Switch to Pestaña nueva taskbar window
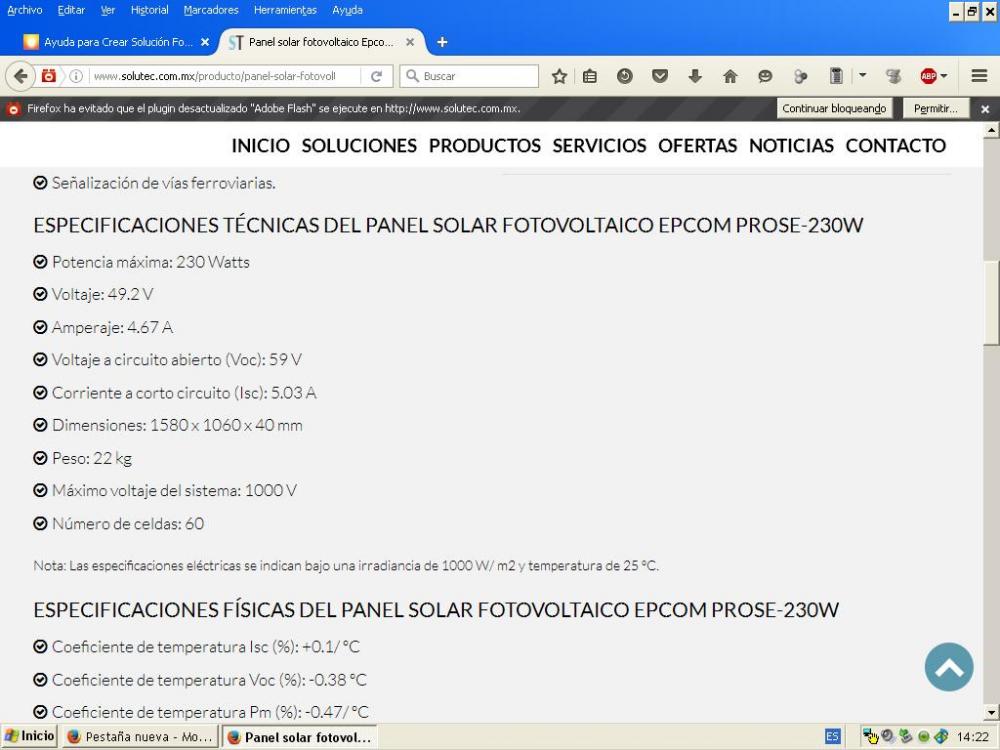1000x750 pixels. click(x=140, y=737)
